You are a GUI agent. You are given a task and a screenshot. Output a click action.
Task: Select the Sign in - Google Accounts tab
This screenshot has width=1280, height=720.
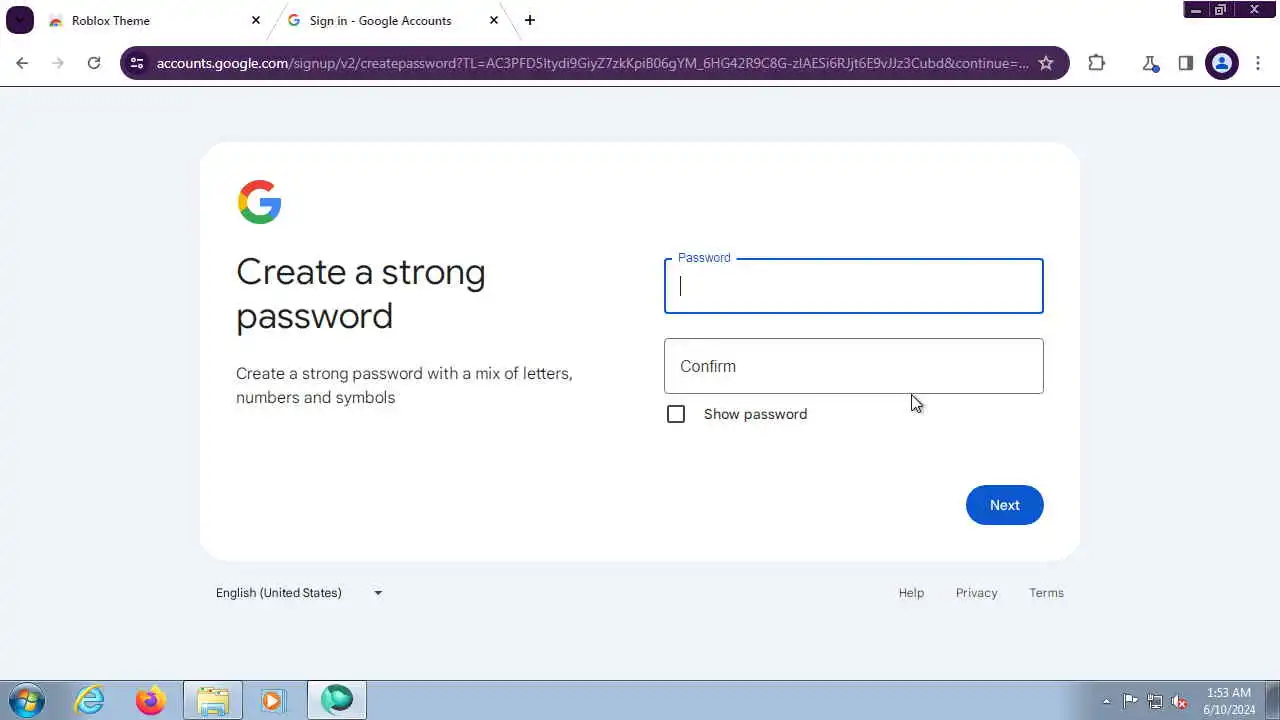point(392,20)
